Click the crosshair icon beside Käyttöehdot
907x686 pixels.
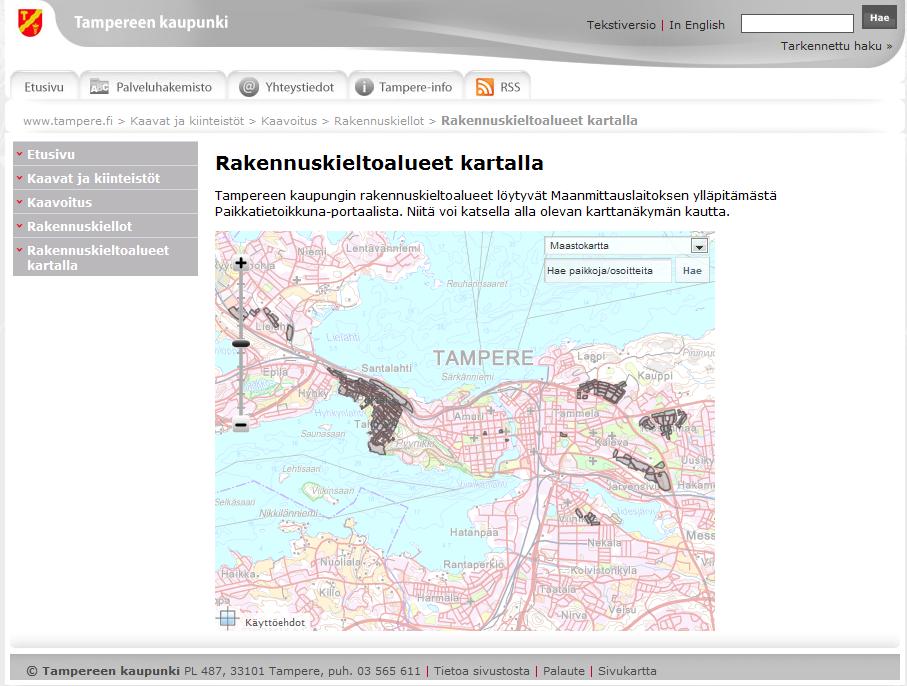pyautogui.click(x=227, y=619)
